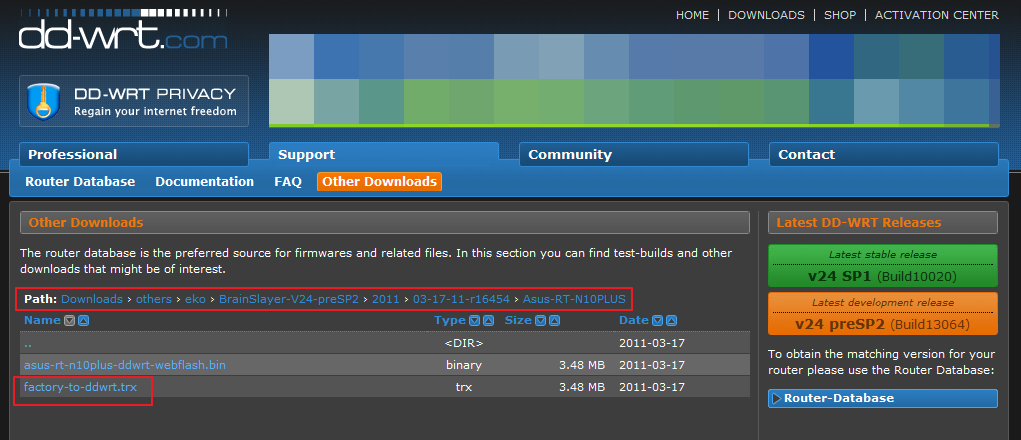Viewport: 1021px width, 440px height.
Task: Click '<DIR>' type cell
Action: (464, 343)
